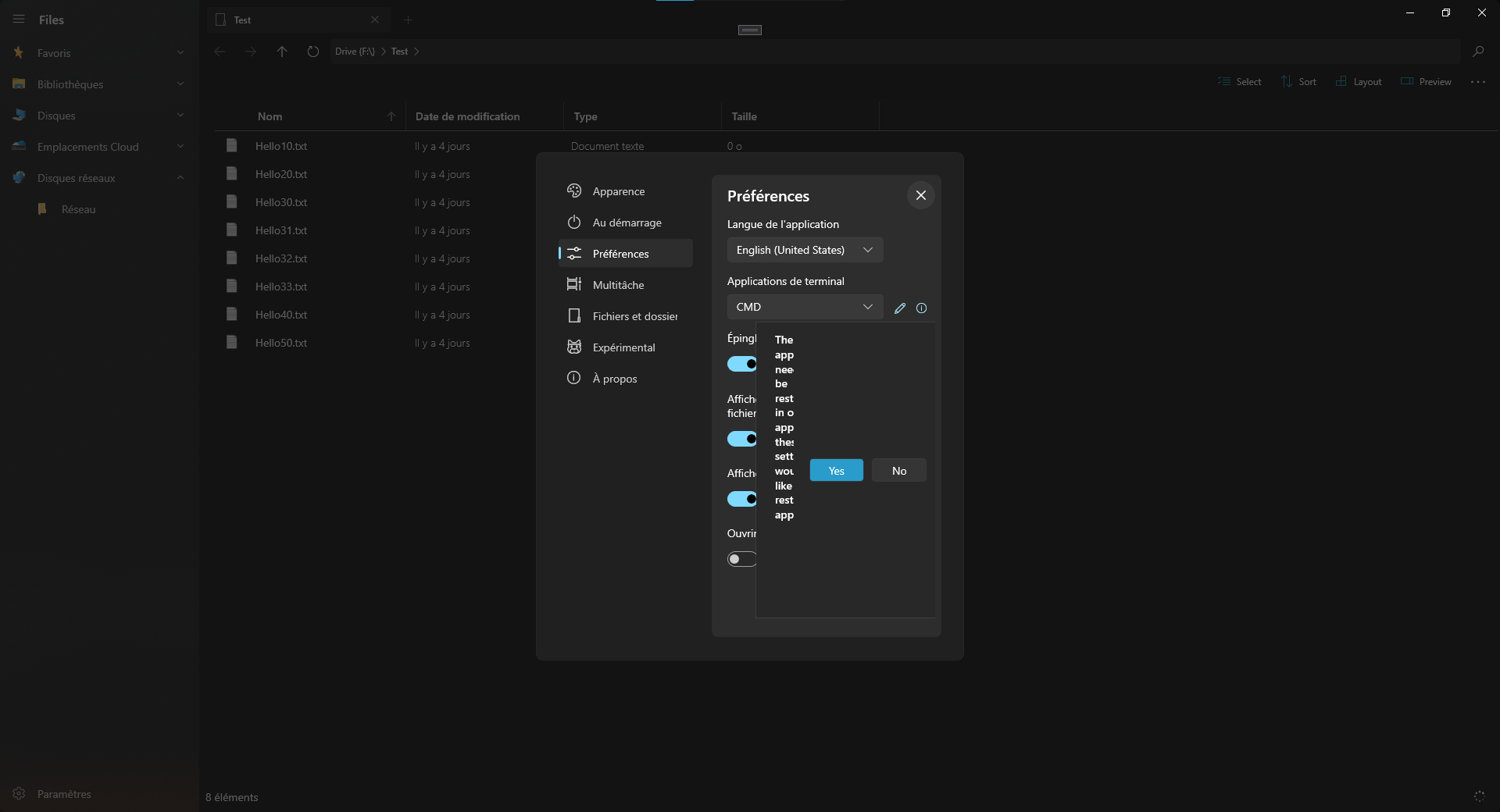Decline restart with No
This screenshot has width=1500, height=812.
899,470
